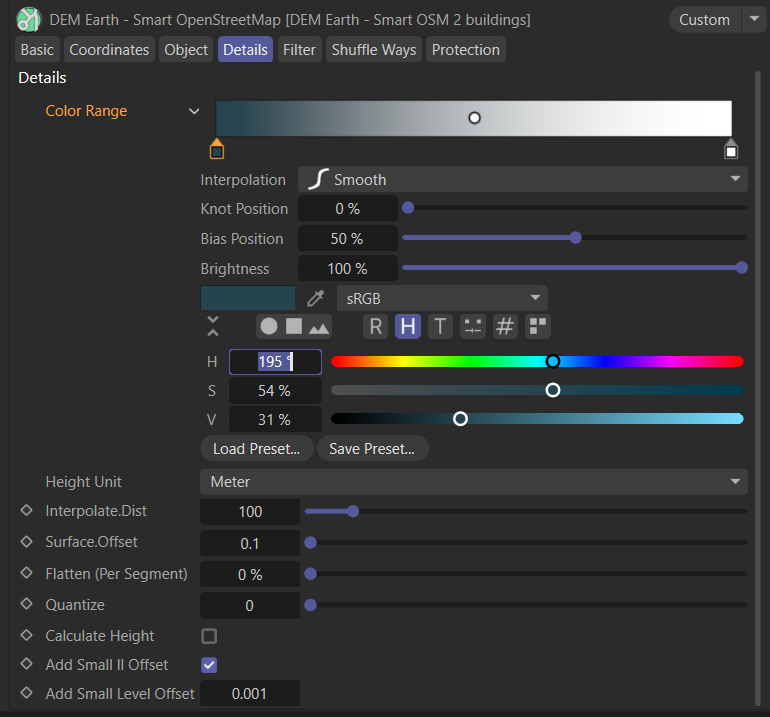Open the Interpolation Smooth dropdown
Screen dimensions: 770x717
[x=522, y=179]
